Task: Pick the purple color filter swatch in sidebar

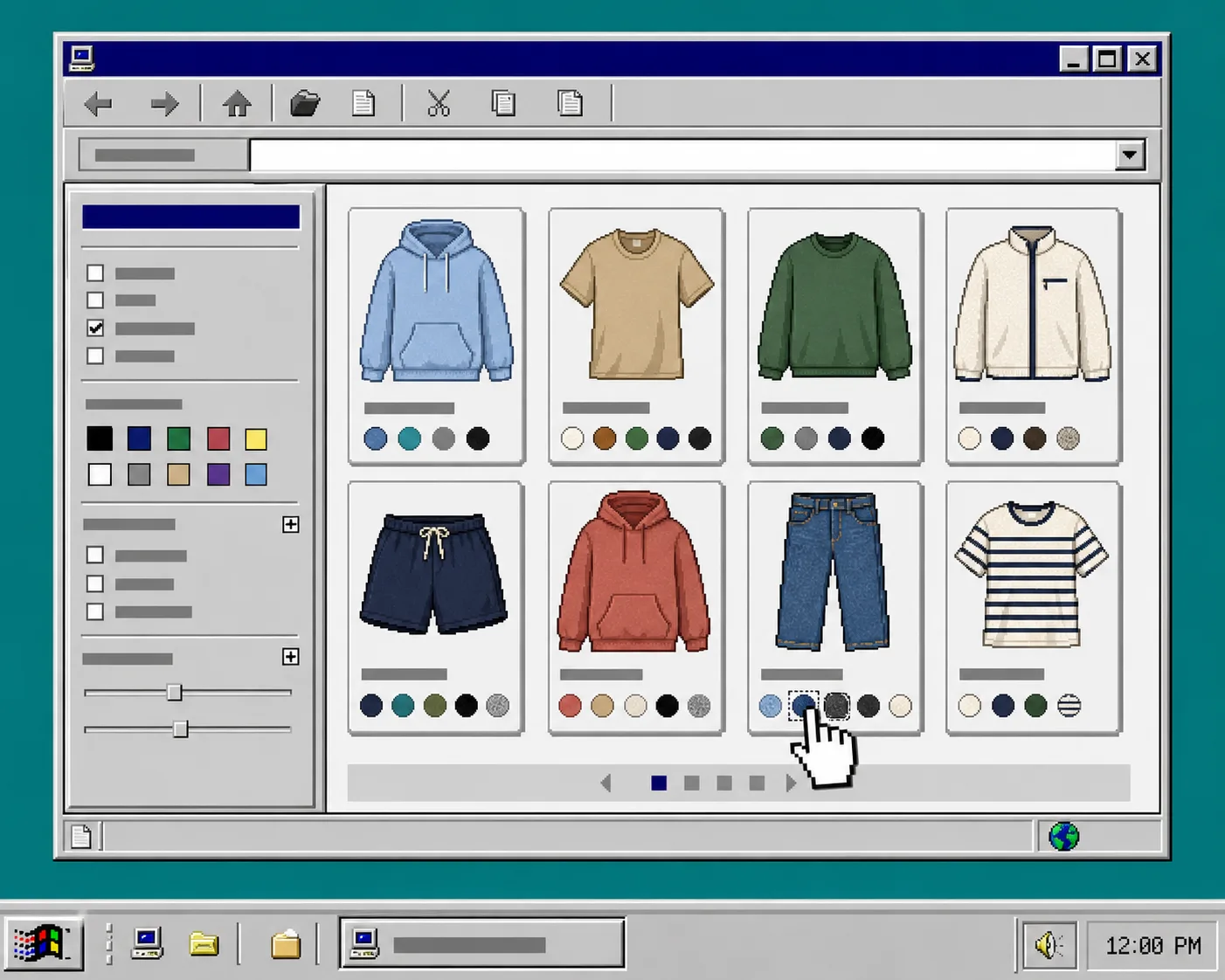Action: (218, 474)
